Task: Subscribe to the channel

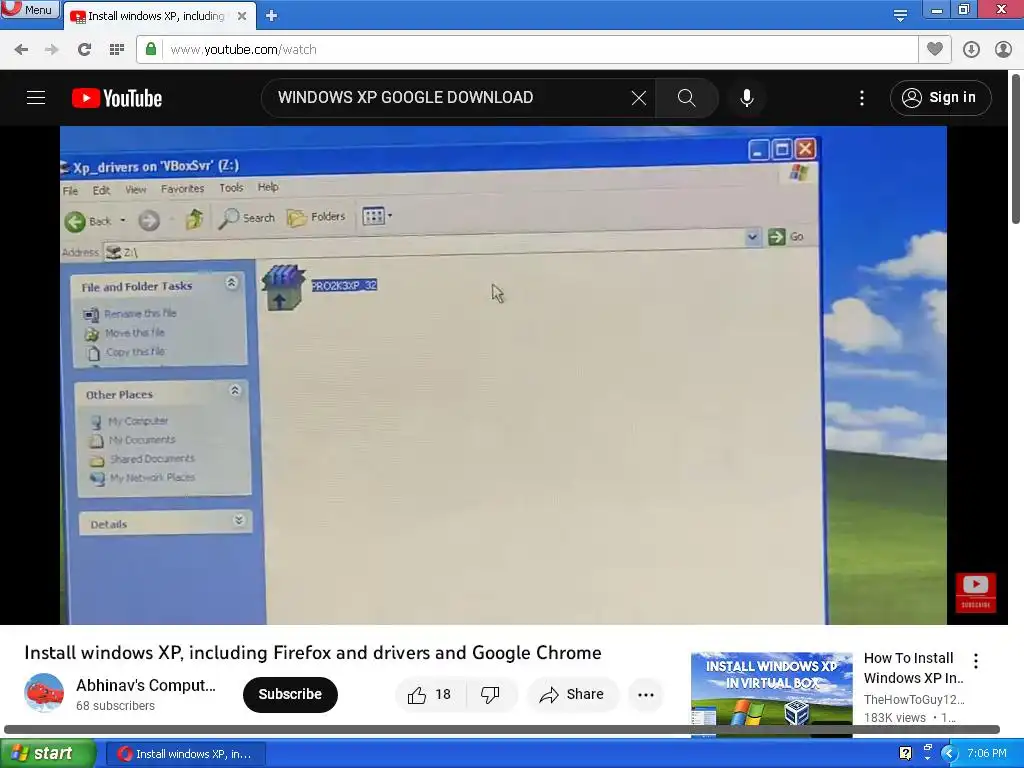Action: tap(290, 694)
